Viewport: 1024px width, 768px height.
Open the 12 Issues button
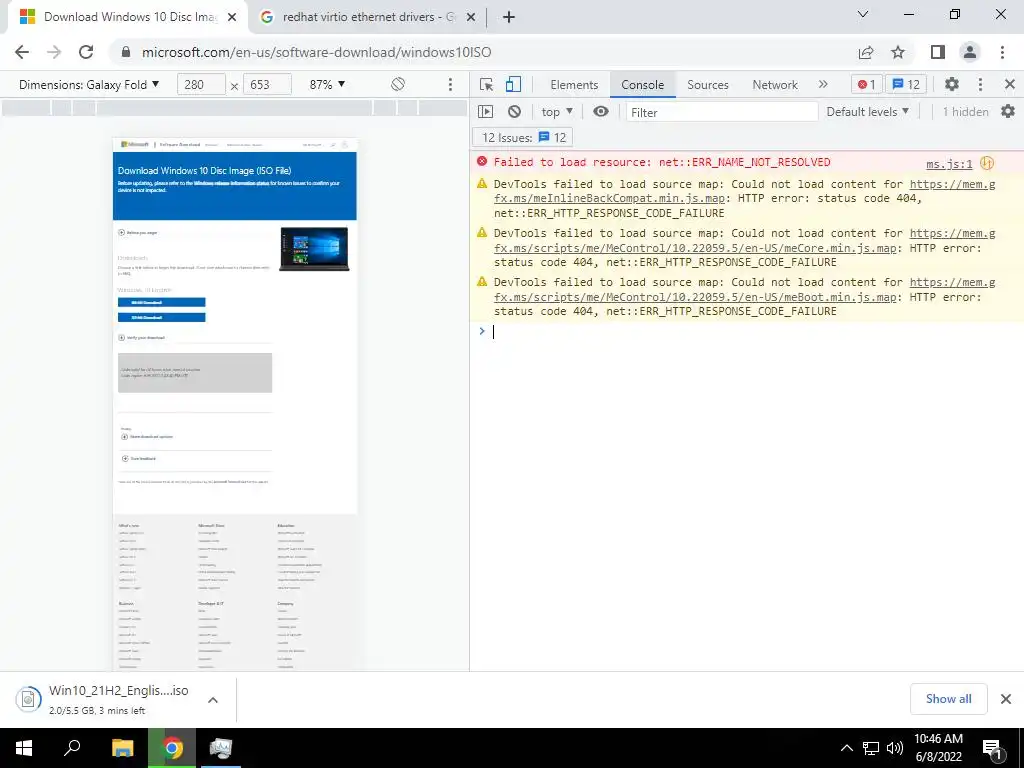click(522, 137)
